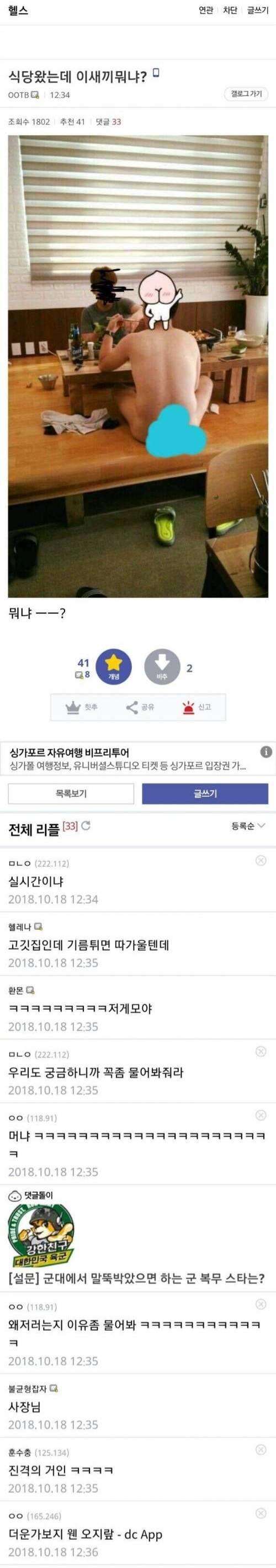The height and width of the screenshot is (1568, 276).
Task: Click the x on 머냐 comment
Action: [261, 1114]
